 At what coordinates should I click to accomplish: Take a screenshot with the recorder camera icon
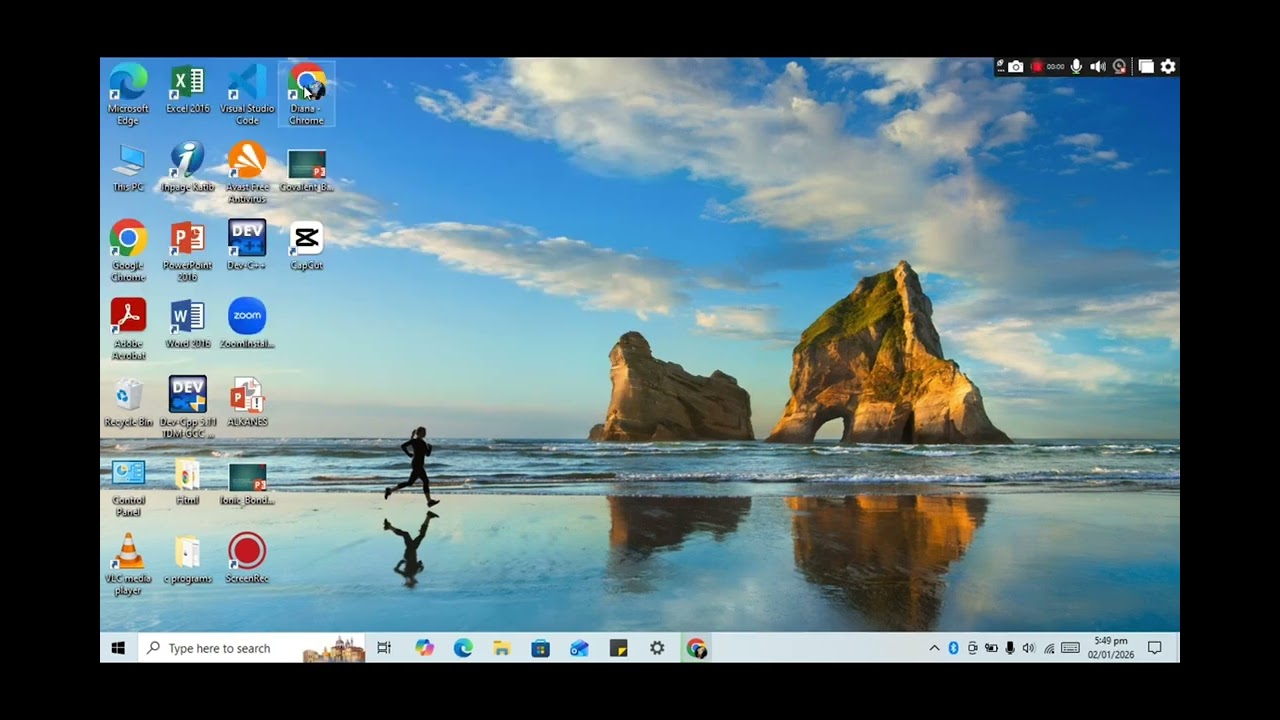coord(1016,67)
